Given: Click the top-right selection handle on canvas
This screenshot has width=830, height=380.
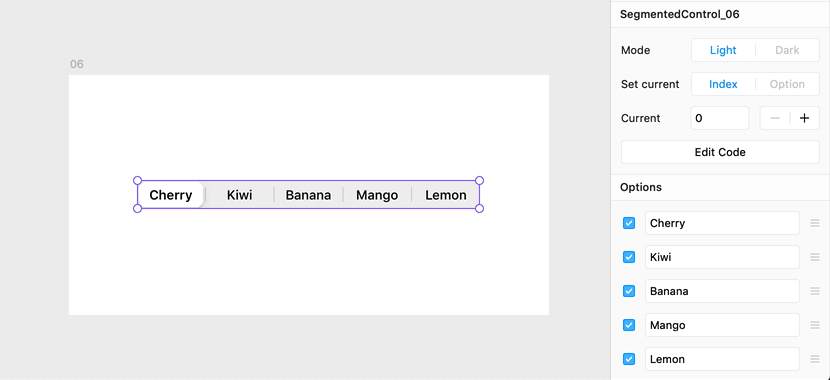Looking at the screenshot, I should click(480, 180).
